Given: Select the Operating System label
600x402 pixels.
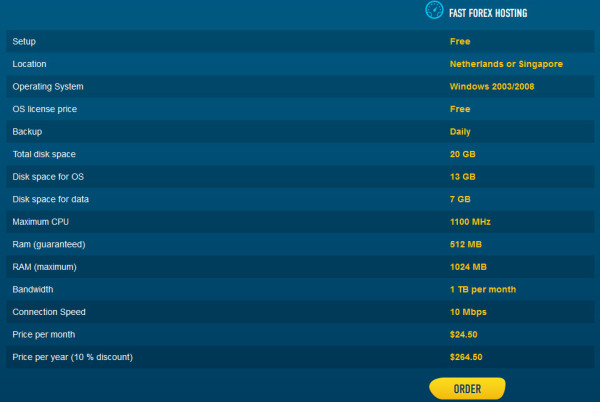Looking at the screenshot, I should (x=48, y=87).
